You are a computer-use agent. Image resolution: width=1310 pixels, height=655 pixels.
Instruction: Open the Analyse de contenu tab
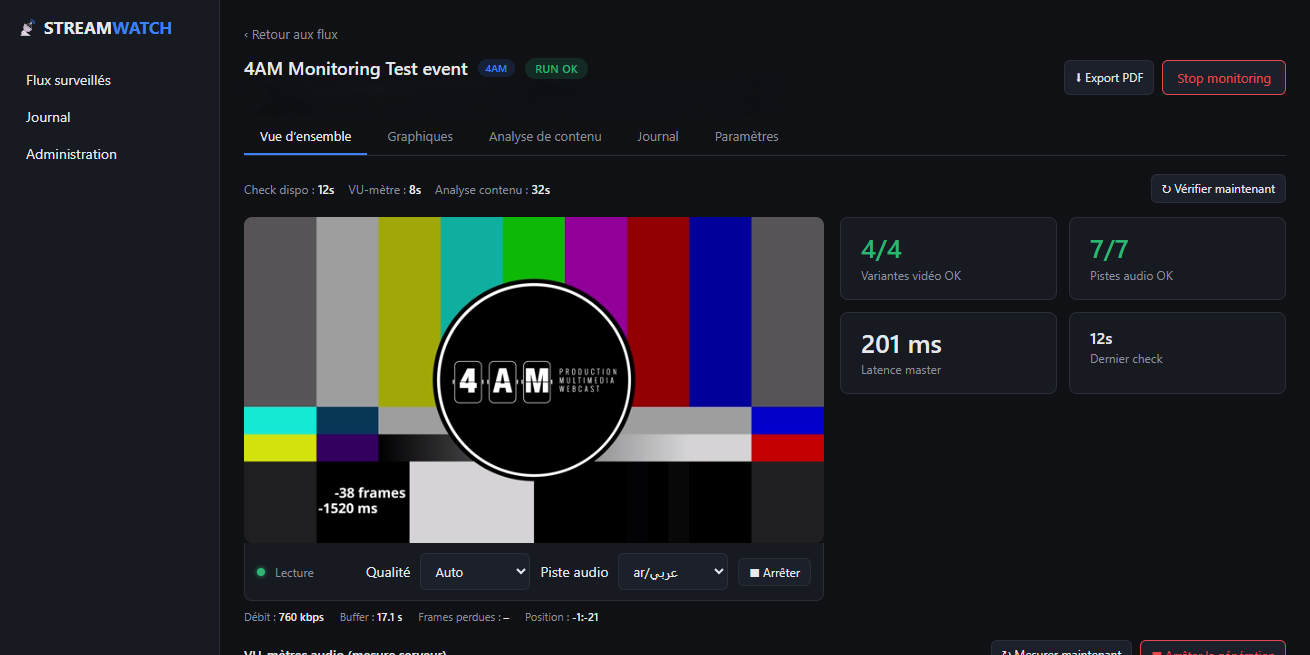[x=545, y=136]
